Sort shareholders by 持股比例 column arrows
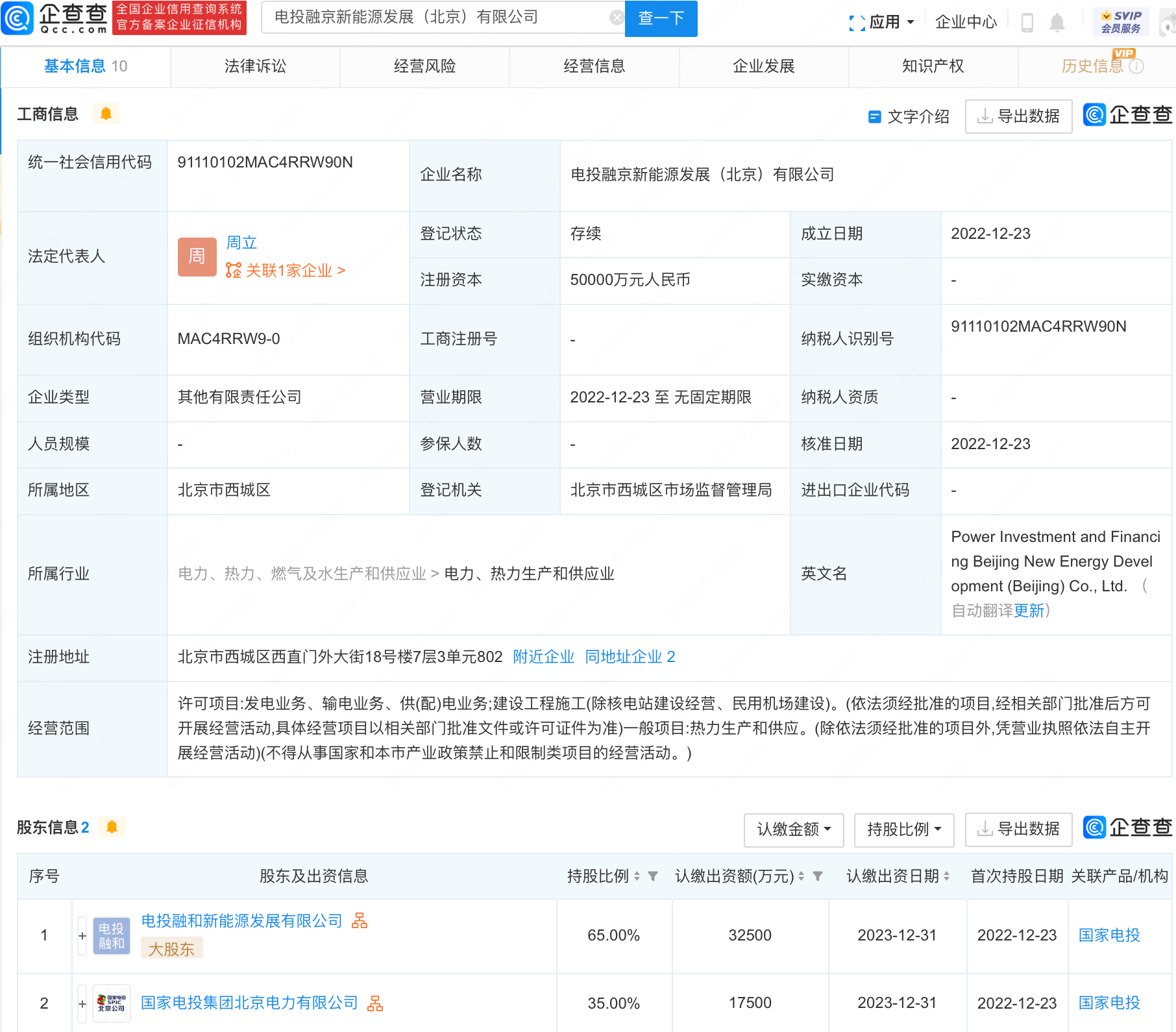Viewport: 1176px width, 1032px height. point(637,876)
